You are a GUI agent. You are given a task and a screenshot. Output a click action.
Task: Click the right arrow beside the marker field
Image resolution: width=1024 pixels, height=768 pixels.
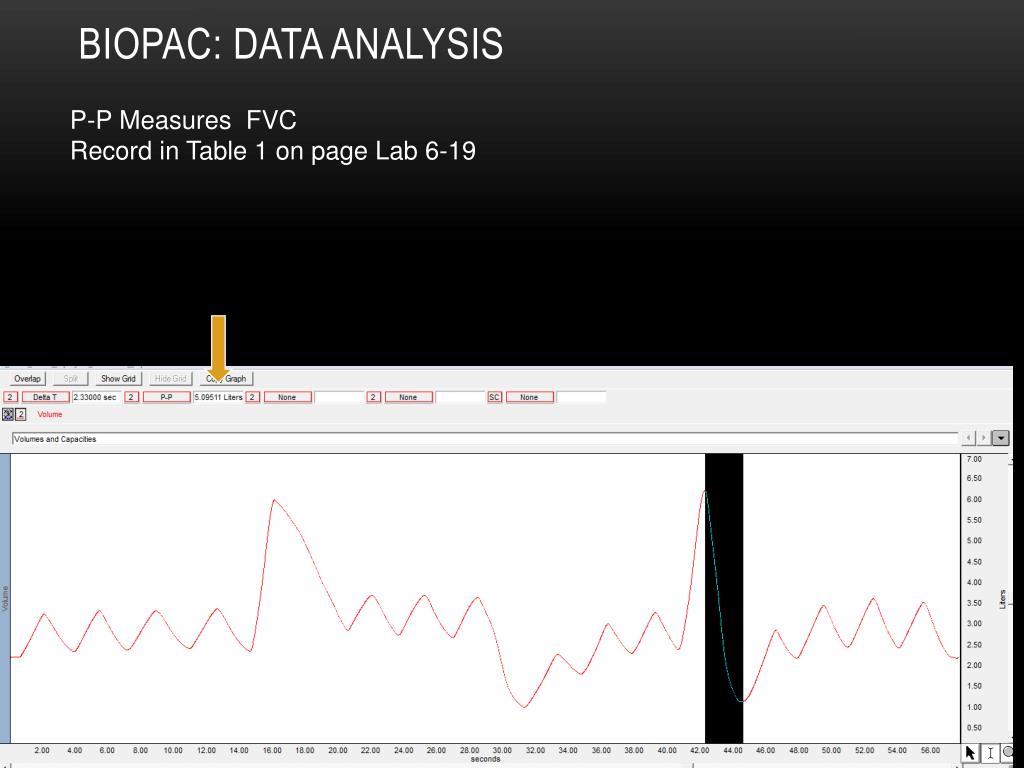pos(984,438)
